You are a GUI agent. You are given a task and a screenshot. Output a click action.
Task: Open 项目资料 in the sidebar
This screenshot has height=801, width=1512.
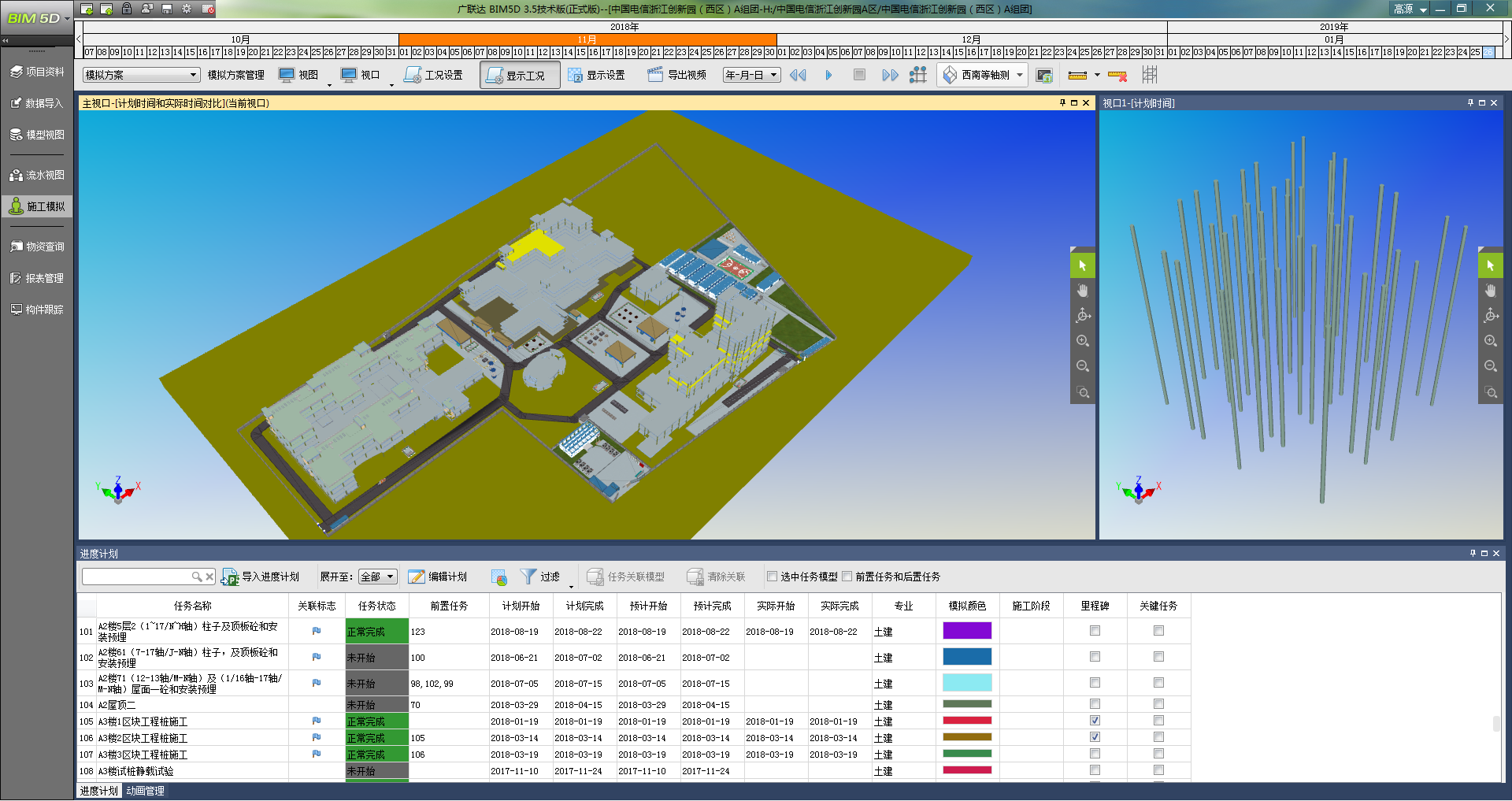(x=37, y=72)
